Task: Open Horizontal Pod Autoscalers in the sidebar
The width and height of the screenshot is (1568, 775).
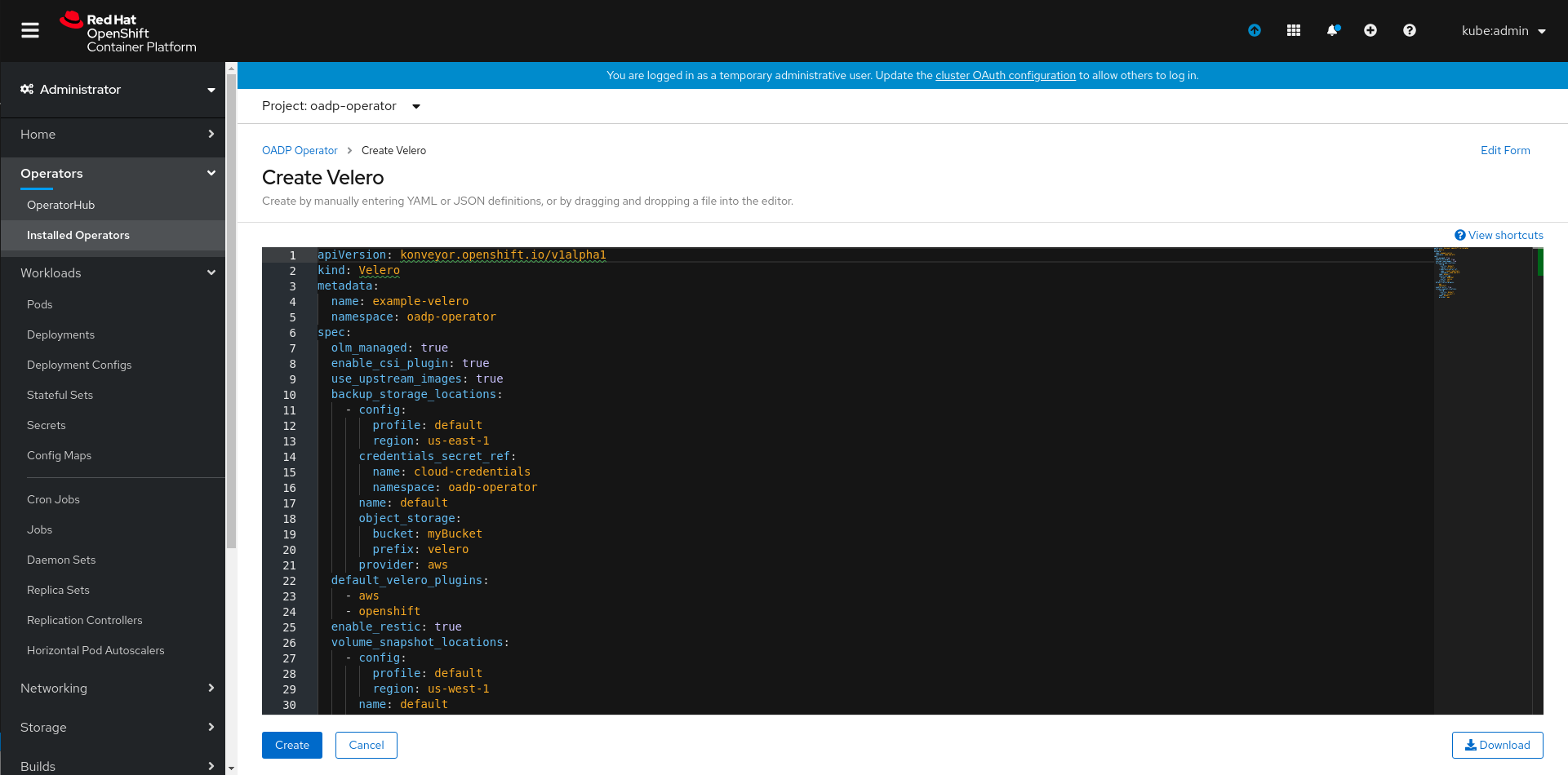Action: click(x=96, y=651)
